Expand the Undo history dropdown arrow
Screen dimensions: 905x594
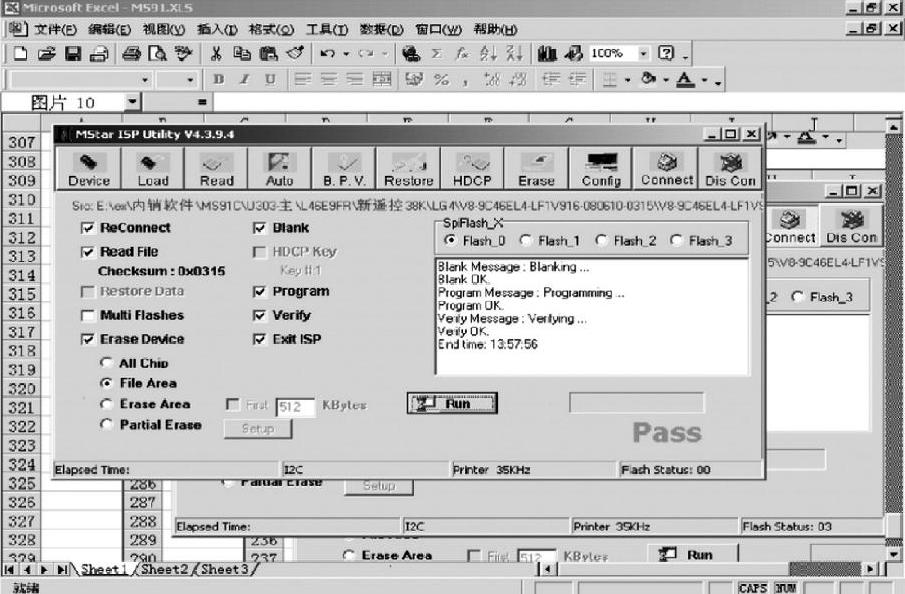pos(346,54)
